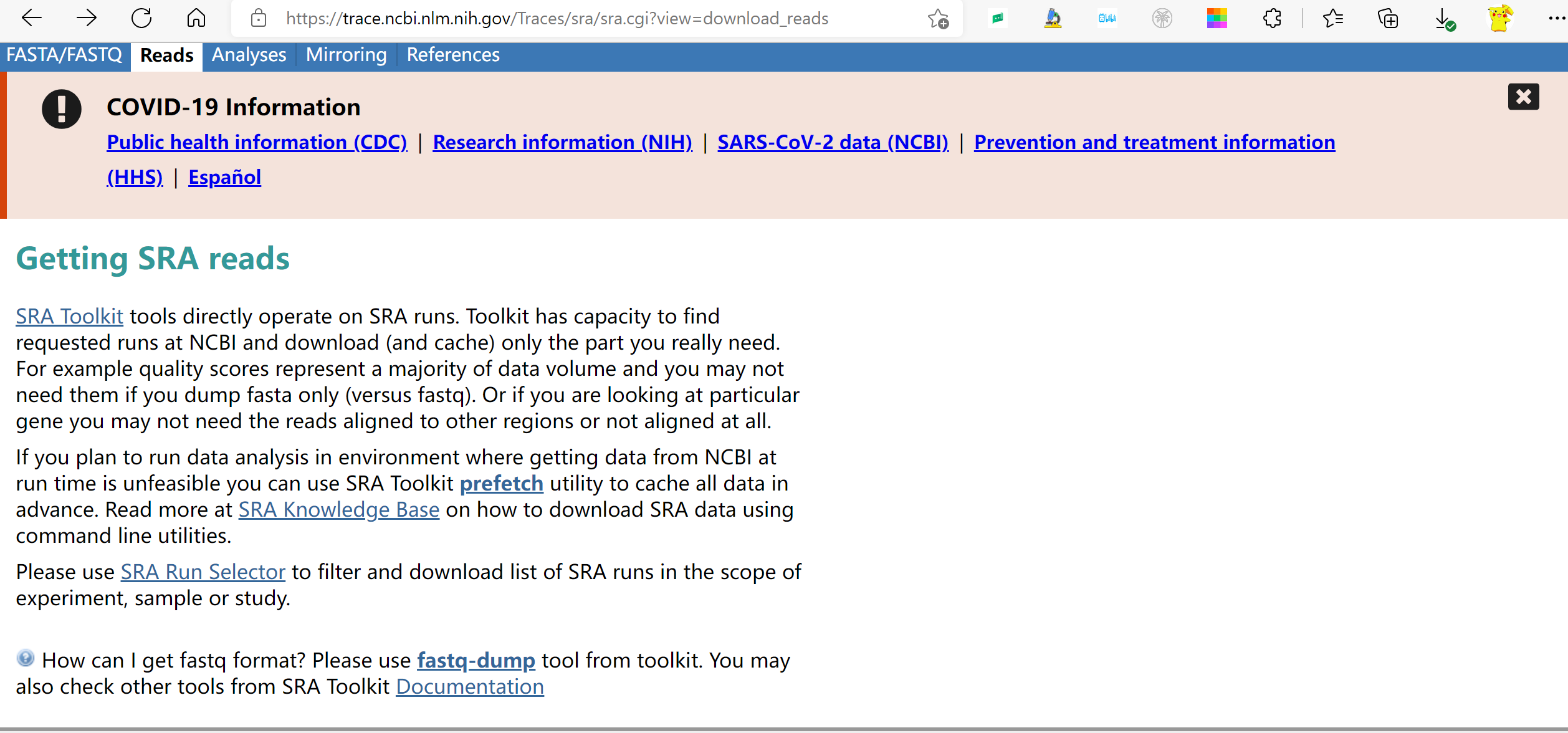
Task: Open the SRA Run Selector link
Action: tap(203, 572)
